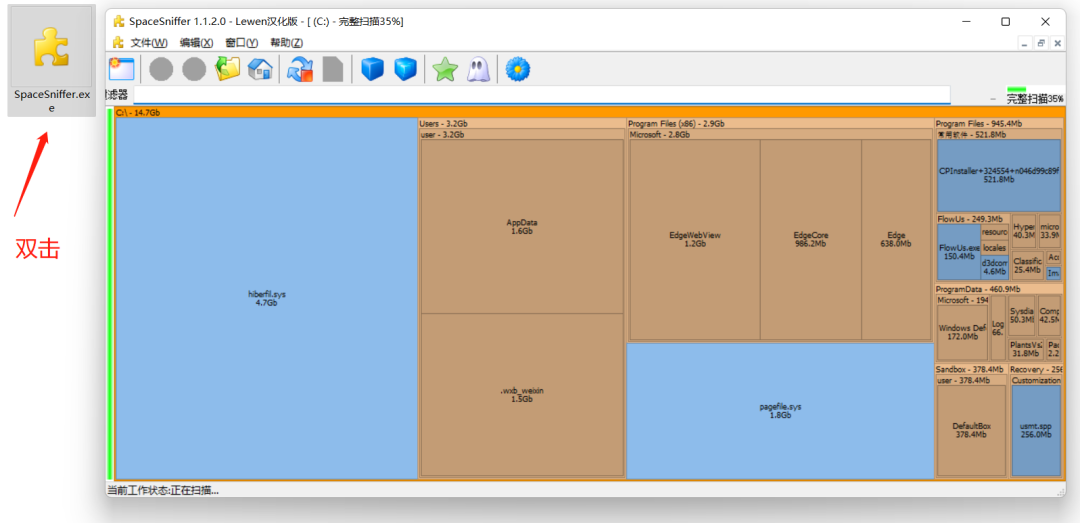The height and width of the screenshot is (523, 1080).
Task: Toggle the white ghost toolbar button
Action: coord(478,69)
